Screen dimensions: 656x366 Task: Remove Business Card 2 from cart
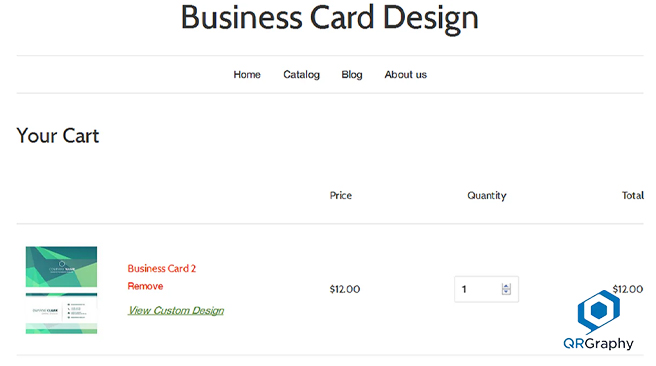click(x=145, y=286)
